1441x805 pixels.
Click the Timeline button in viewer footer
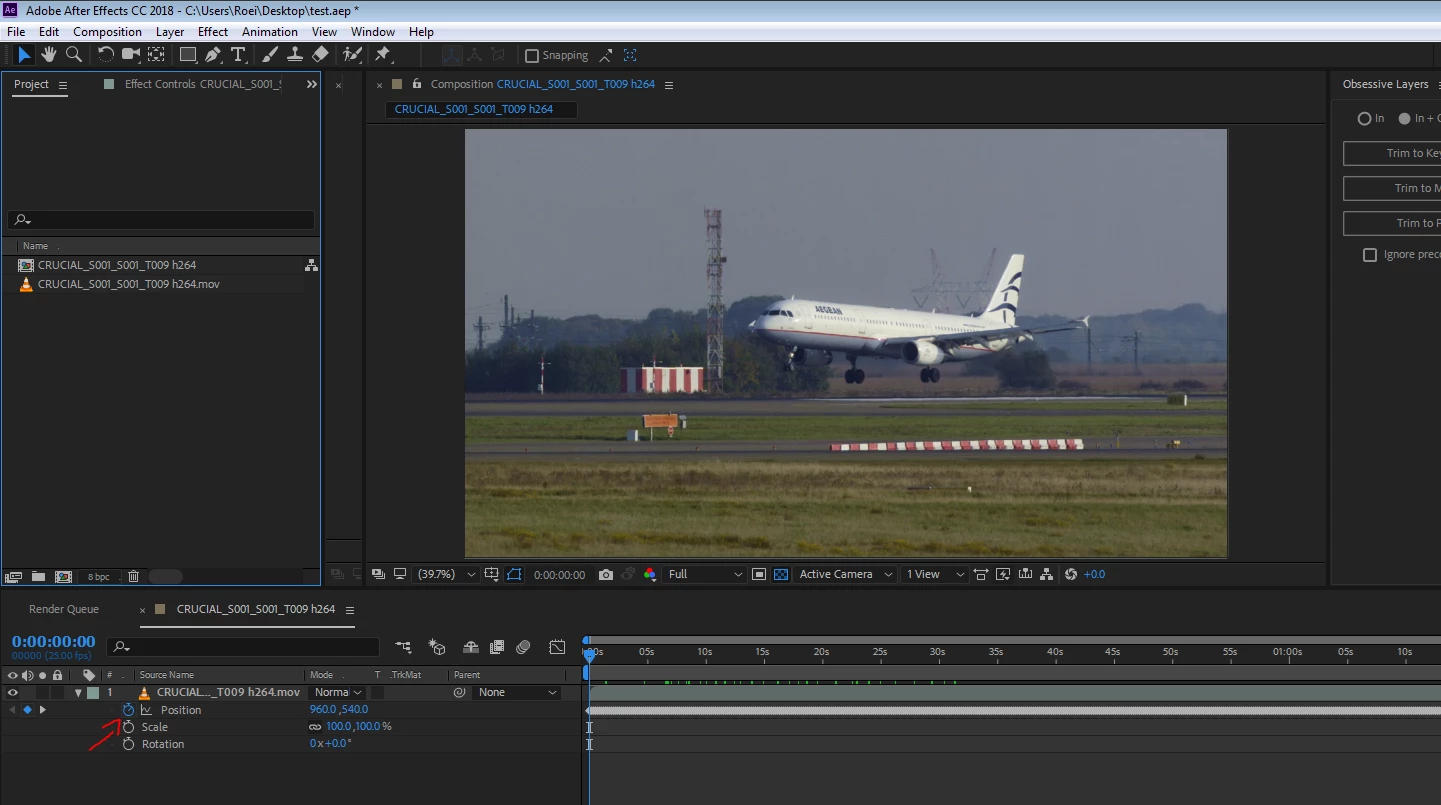coord(1025,574)
